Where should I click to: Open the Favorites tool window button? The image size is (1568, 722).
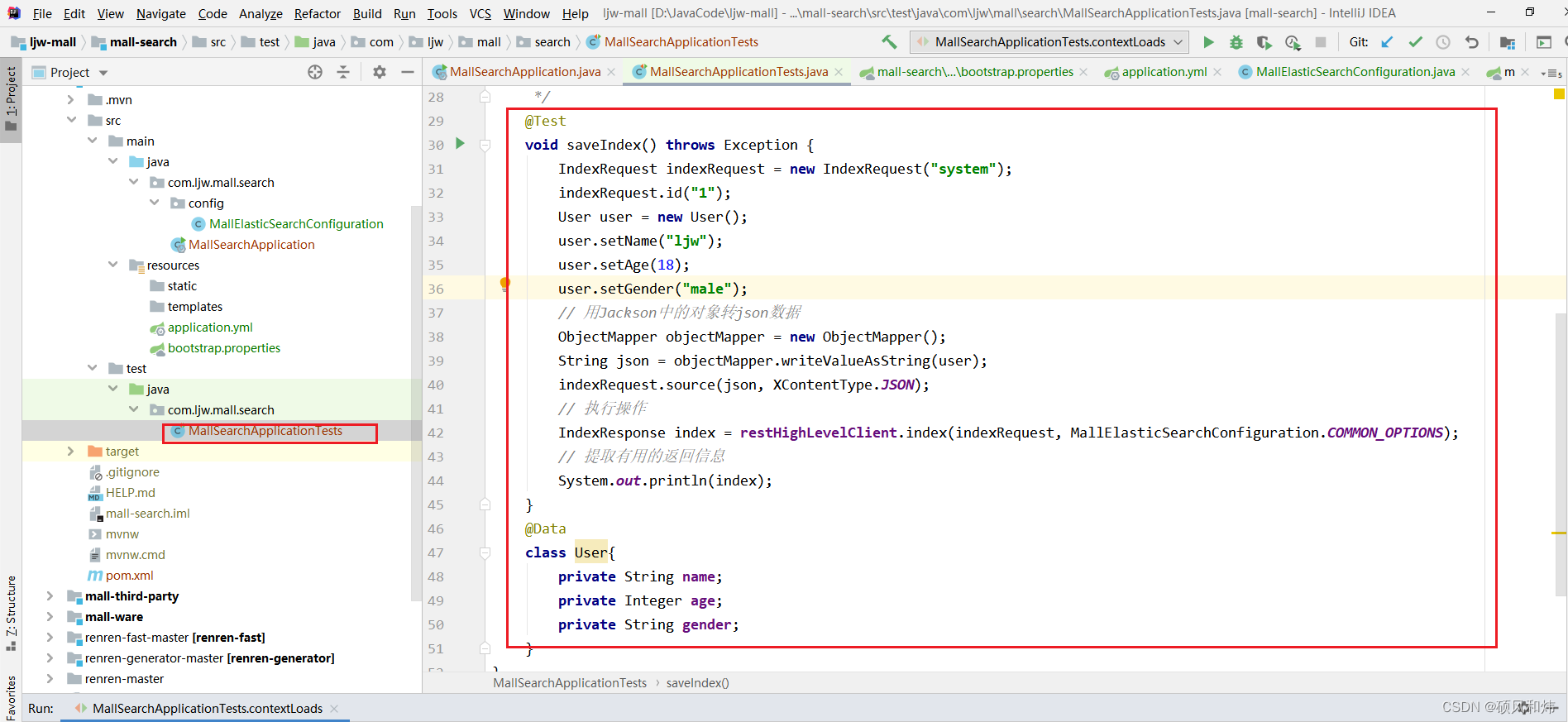(11, 697)
